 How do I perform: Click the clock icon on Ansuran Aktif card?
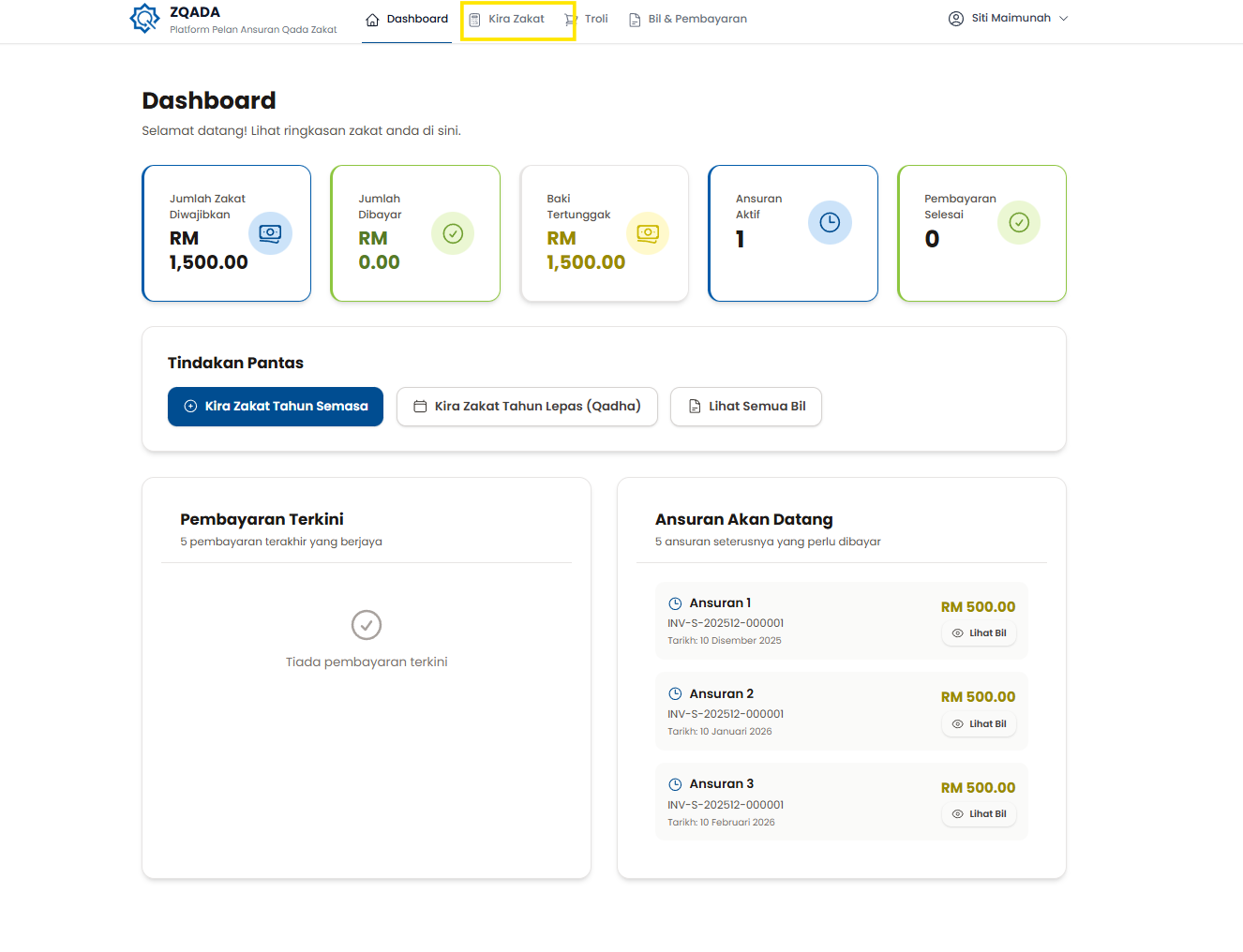pyautogui.click(x=830, y=222)
